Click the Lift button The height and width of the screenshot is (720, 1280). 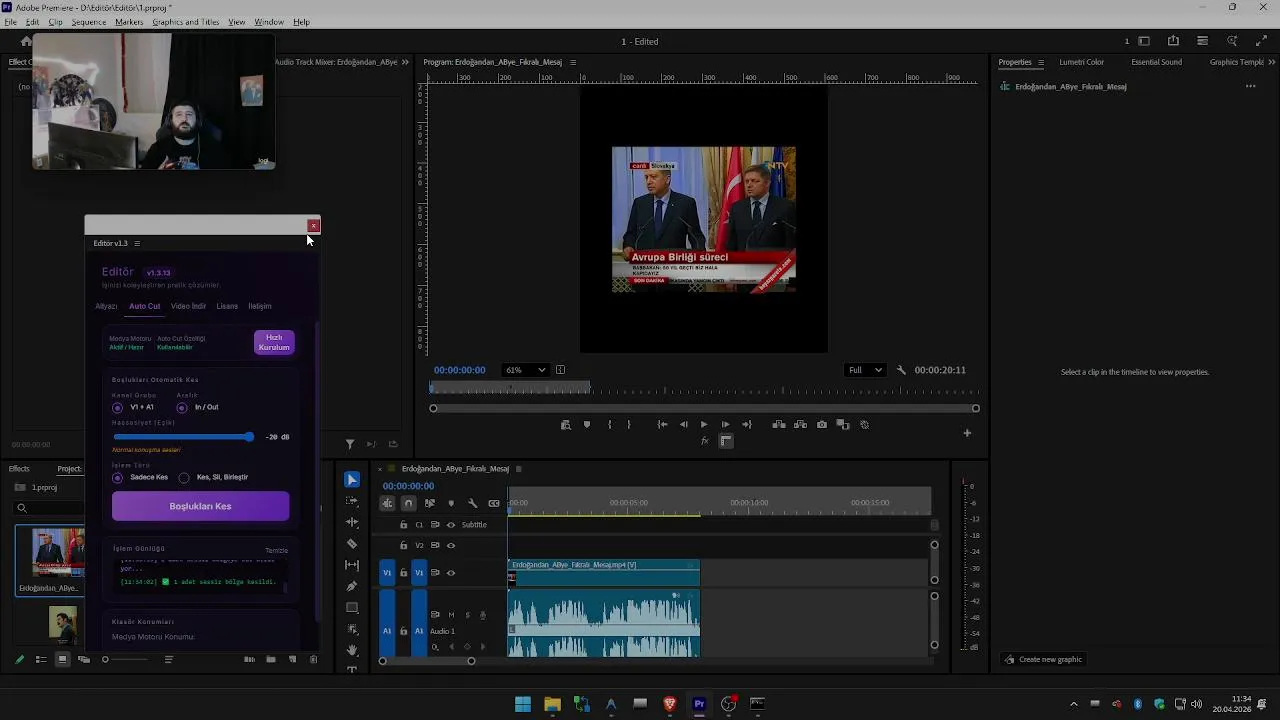(x=779, y=425)
